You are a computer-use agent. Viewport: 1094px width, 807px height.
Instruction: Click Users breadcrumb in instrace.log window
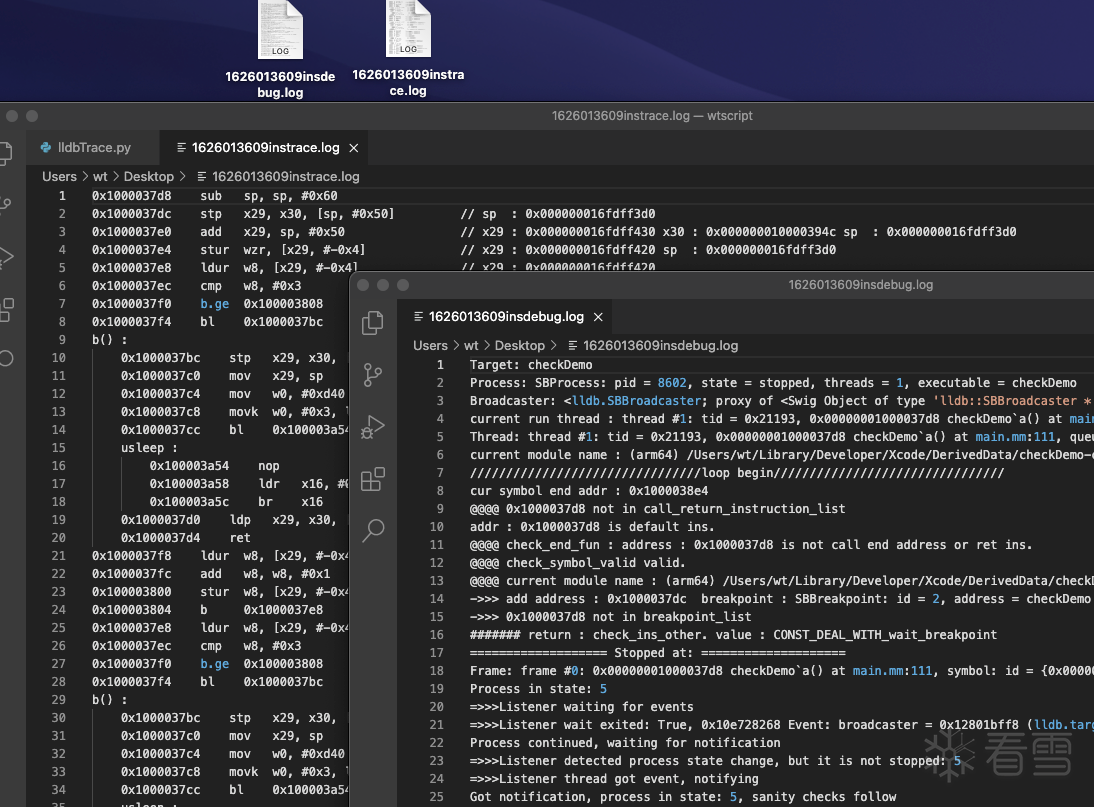59,176
